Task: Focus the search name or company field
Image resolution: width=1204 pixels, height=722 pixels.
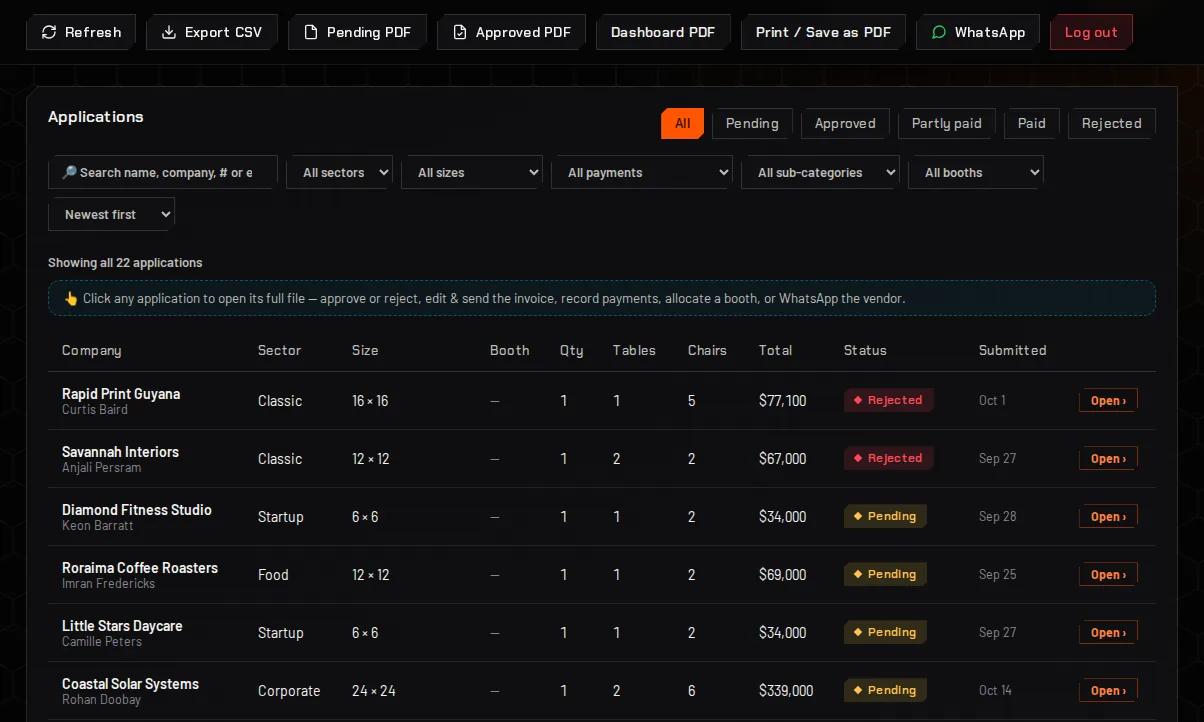Action: pyautogui.click(x=163, y=172)
